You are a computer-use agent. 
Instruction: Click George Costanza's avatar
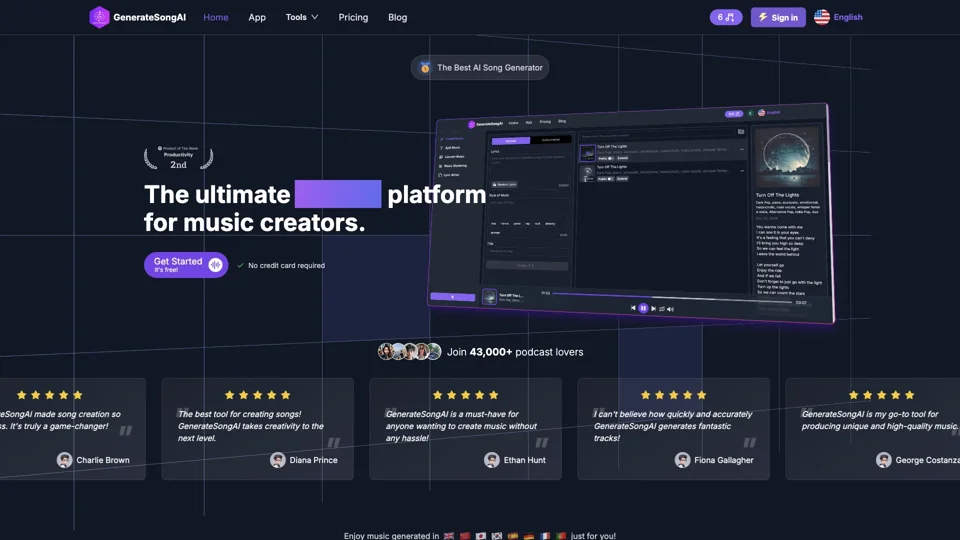[883, 460]
